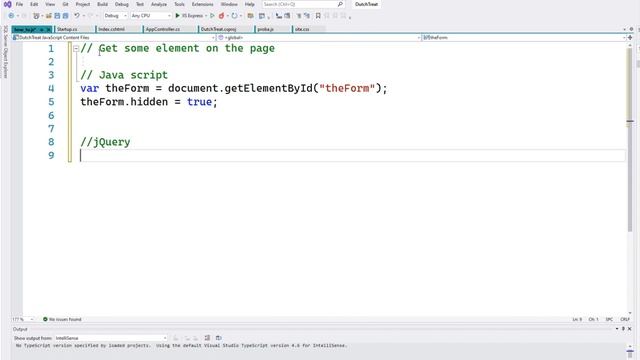This screenshot has height=360, width=640.
Task: Pin the Output panel
Action: tap(623, 329)
